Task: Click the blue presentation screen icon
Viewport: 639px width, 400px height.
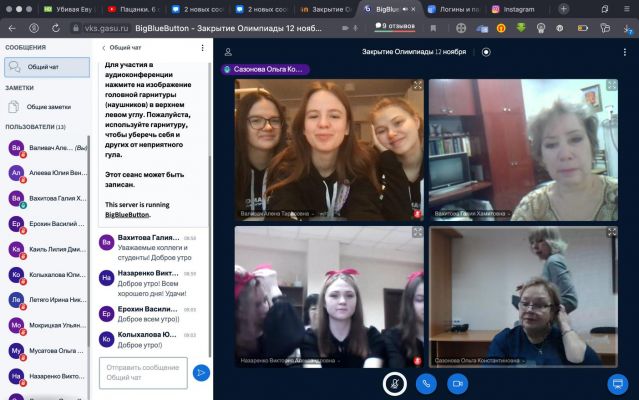Action: click(x=618, y=384)
